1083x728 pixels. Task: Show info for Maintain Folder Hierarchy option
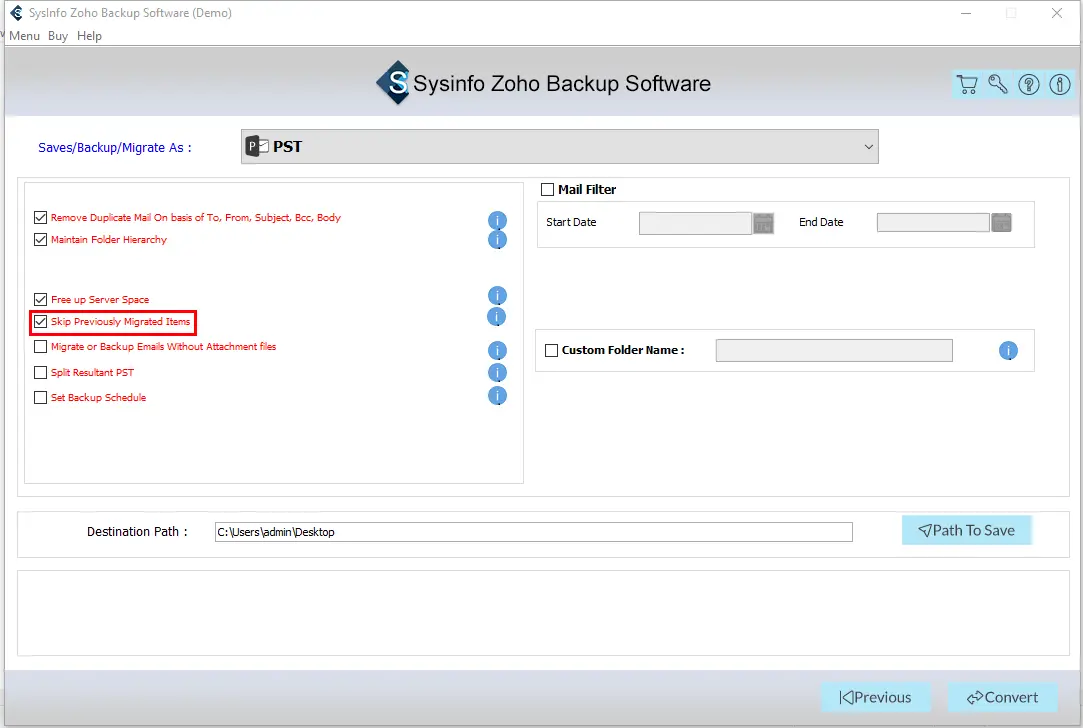point(497,240)
